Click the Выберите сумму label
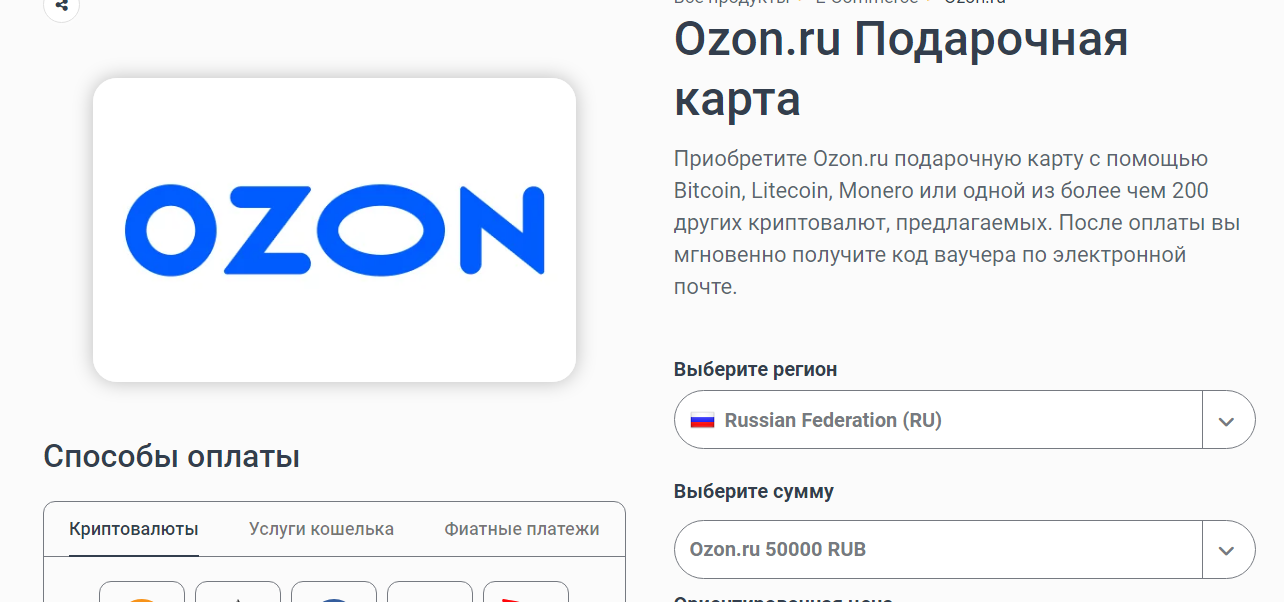Image resolution: width=1284 pixels, height=602 pixels. [753, 491]
